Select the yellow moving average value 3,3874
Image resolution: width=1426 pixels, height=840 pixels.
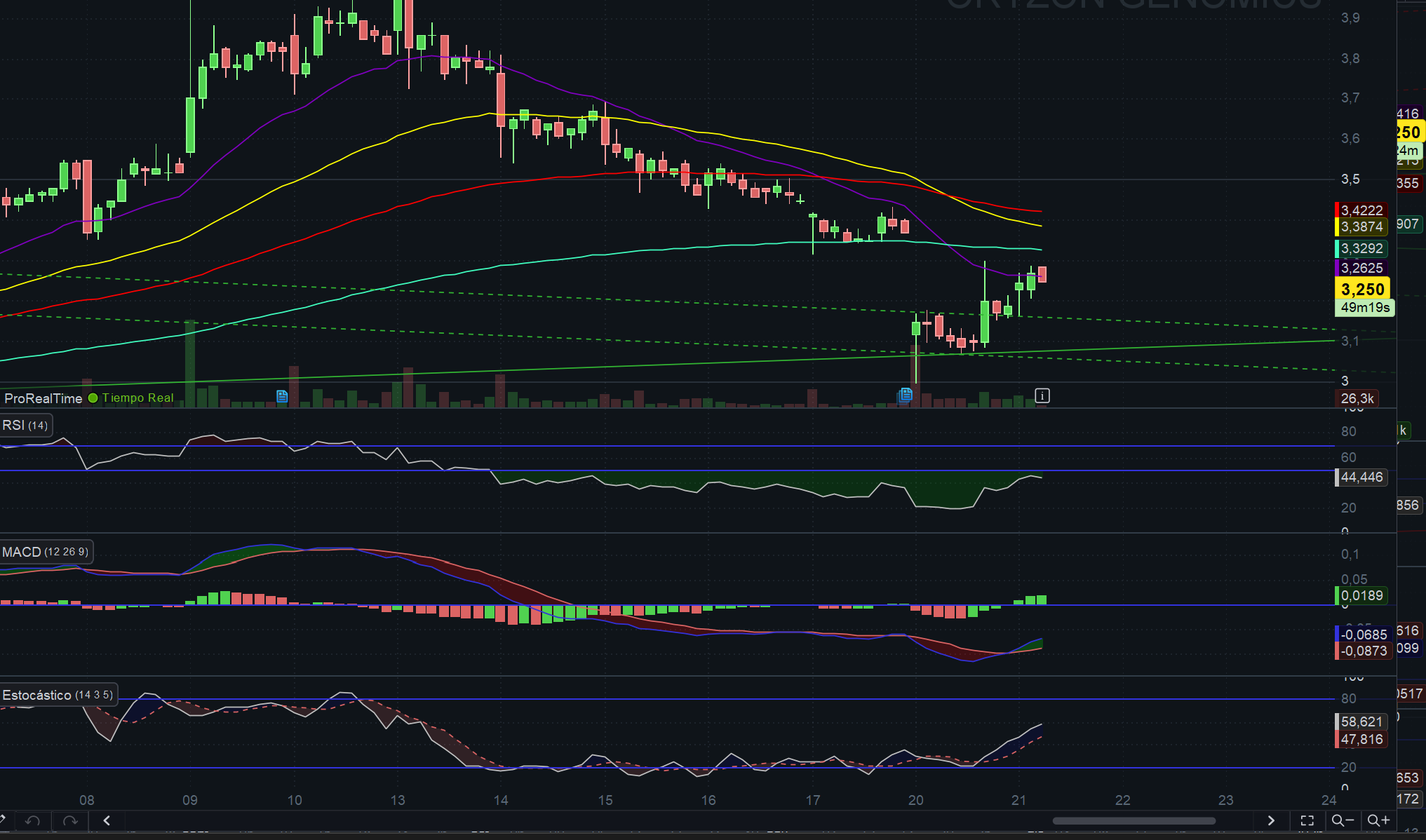(x=1361, y=226)
